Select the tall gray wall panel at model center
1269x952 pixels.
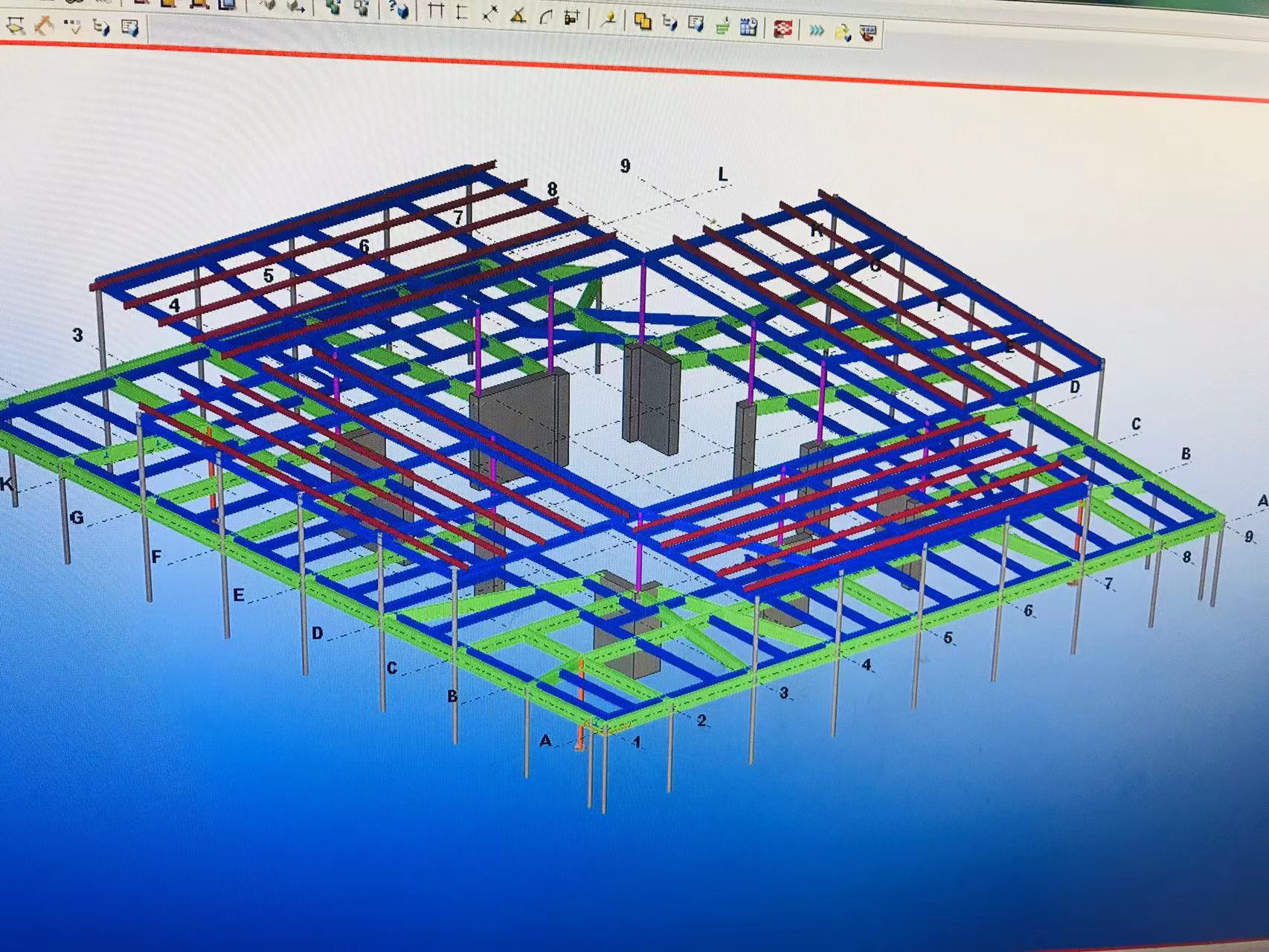coord(651,398)
